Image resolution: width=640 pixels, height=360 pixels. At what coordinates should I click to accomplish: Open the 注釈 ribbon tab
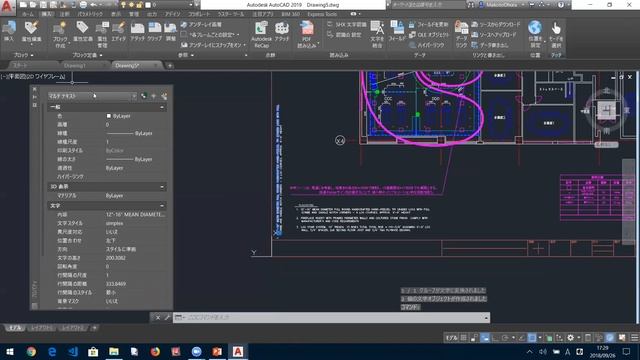(x=64, y=14)
